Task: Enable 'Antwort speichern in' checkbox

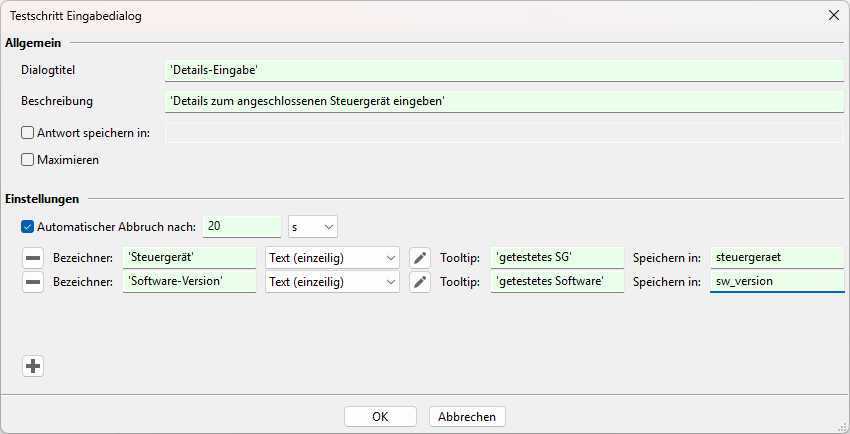Action: (x=27, y=133)
